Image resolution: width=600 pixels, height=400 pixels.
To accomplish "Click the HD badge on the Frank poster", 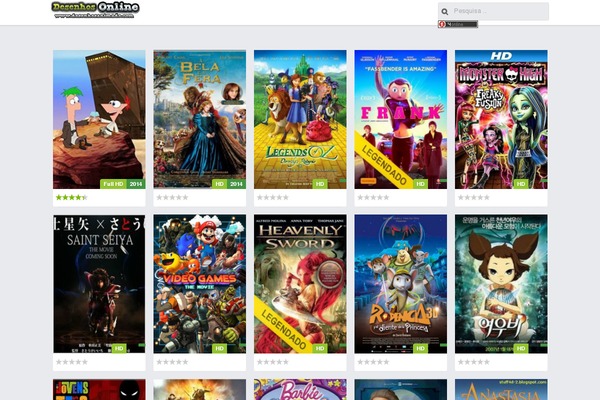I will (420, 184).
